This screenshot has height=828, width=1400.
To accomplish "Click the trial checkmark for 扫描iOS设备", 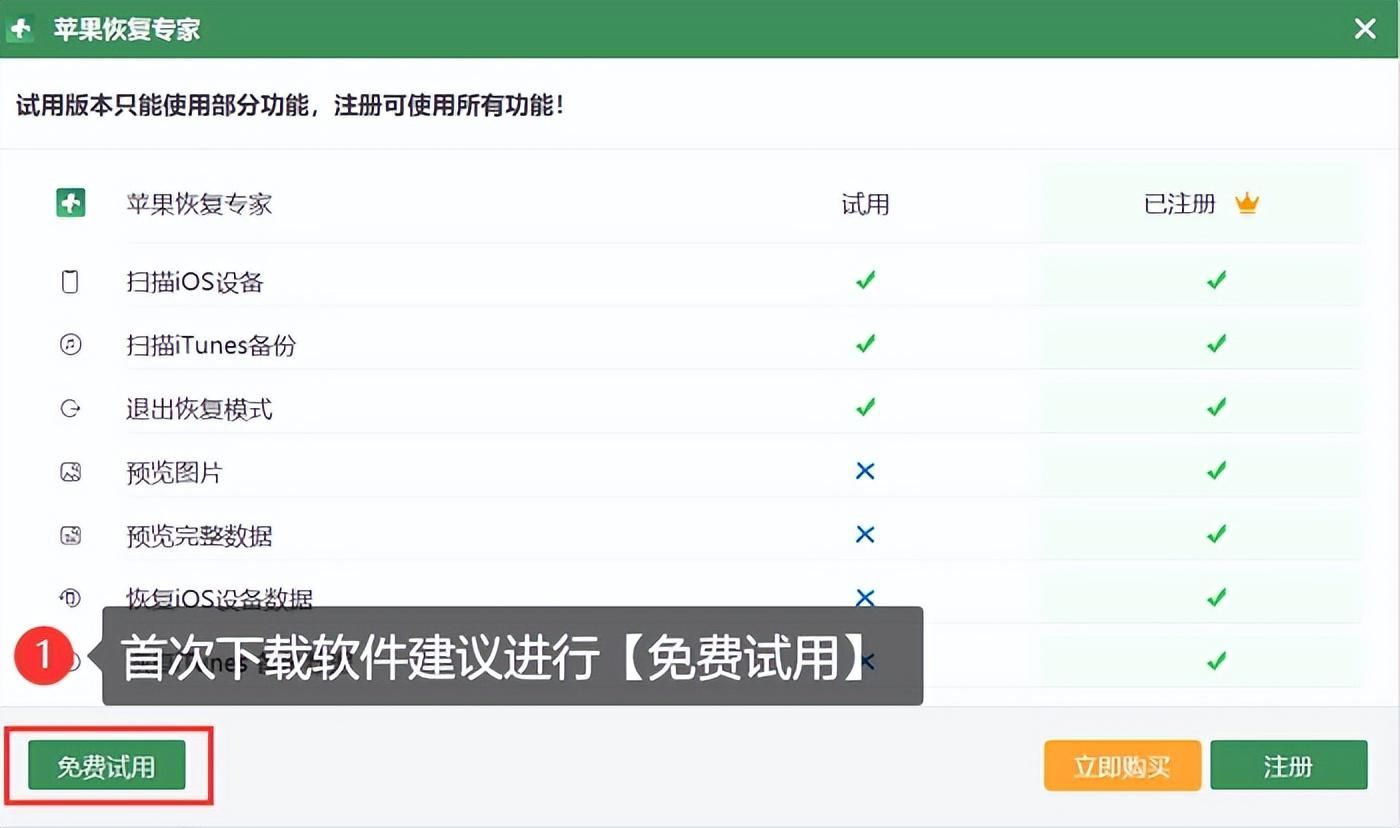I will coord(866,281).
